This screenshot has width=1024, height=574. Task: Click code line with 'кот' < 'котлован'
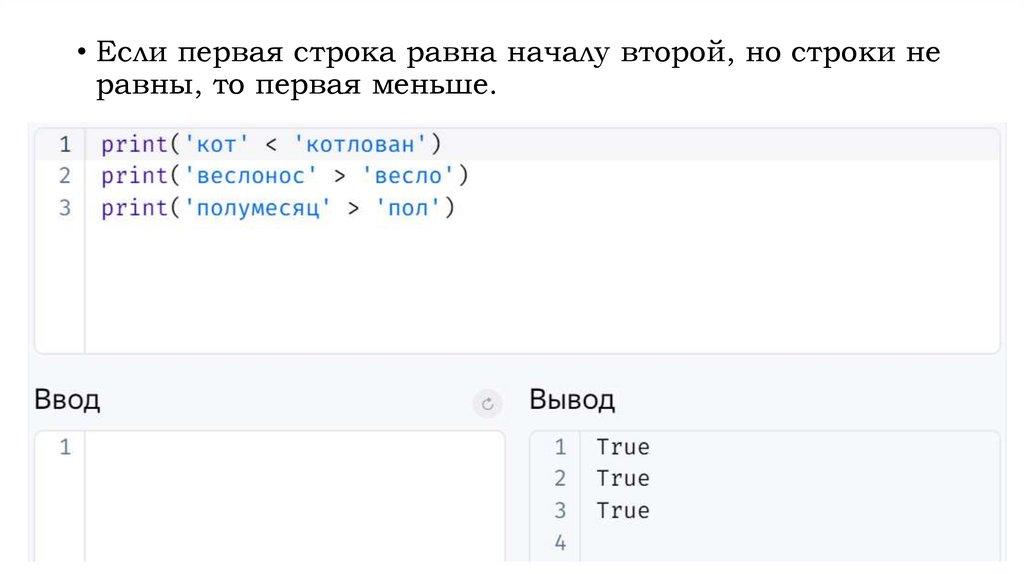(270, 144)
